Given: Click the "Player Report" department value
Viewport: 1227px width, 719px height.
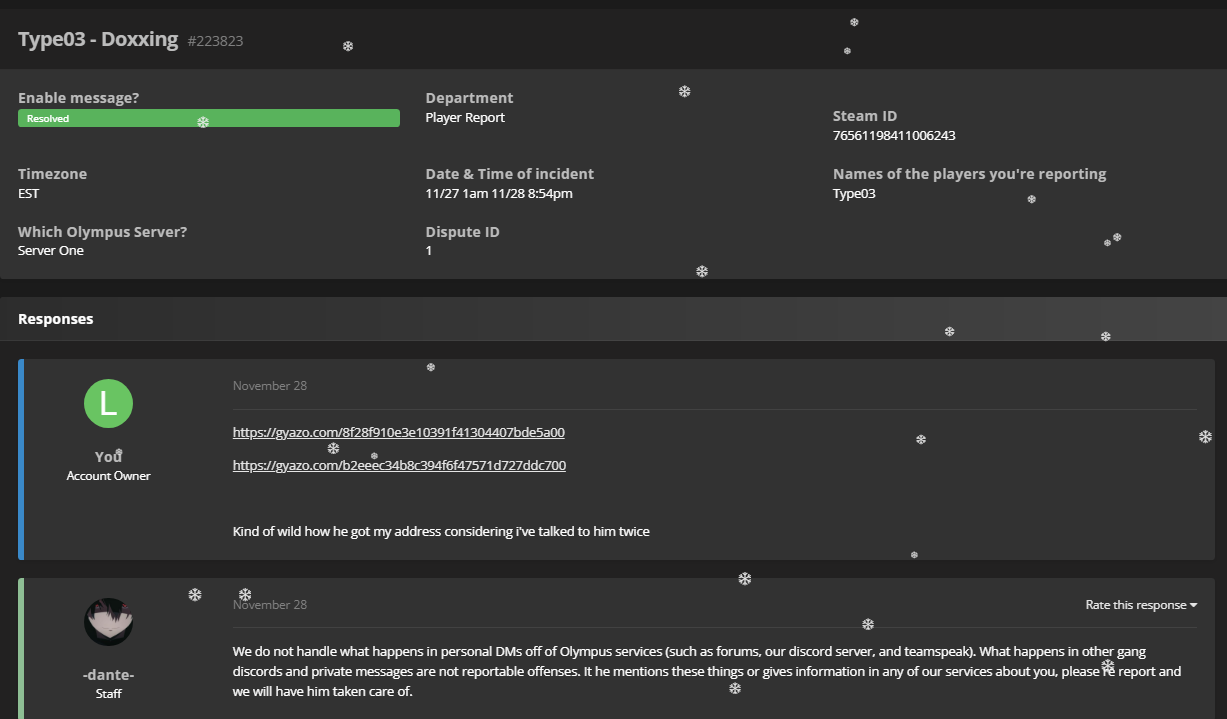Looking at the screenshot, I should click(x=465, y=118).
